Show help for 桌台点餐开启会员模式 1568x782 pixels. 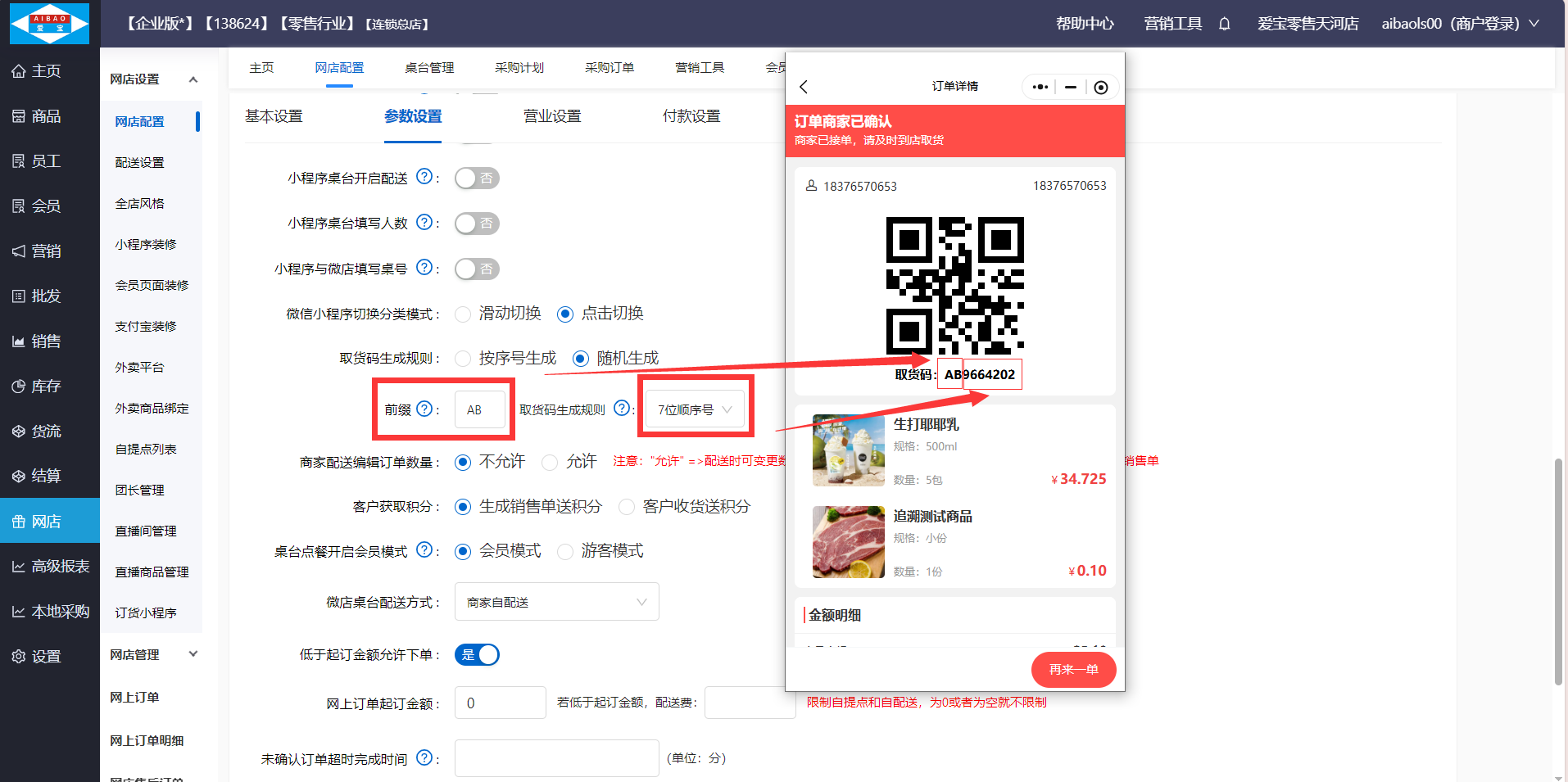[424, 550]
